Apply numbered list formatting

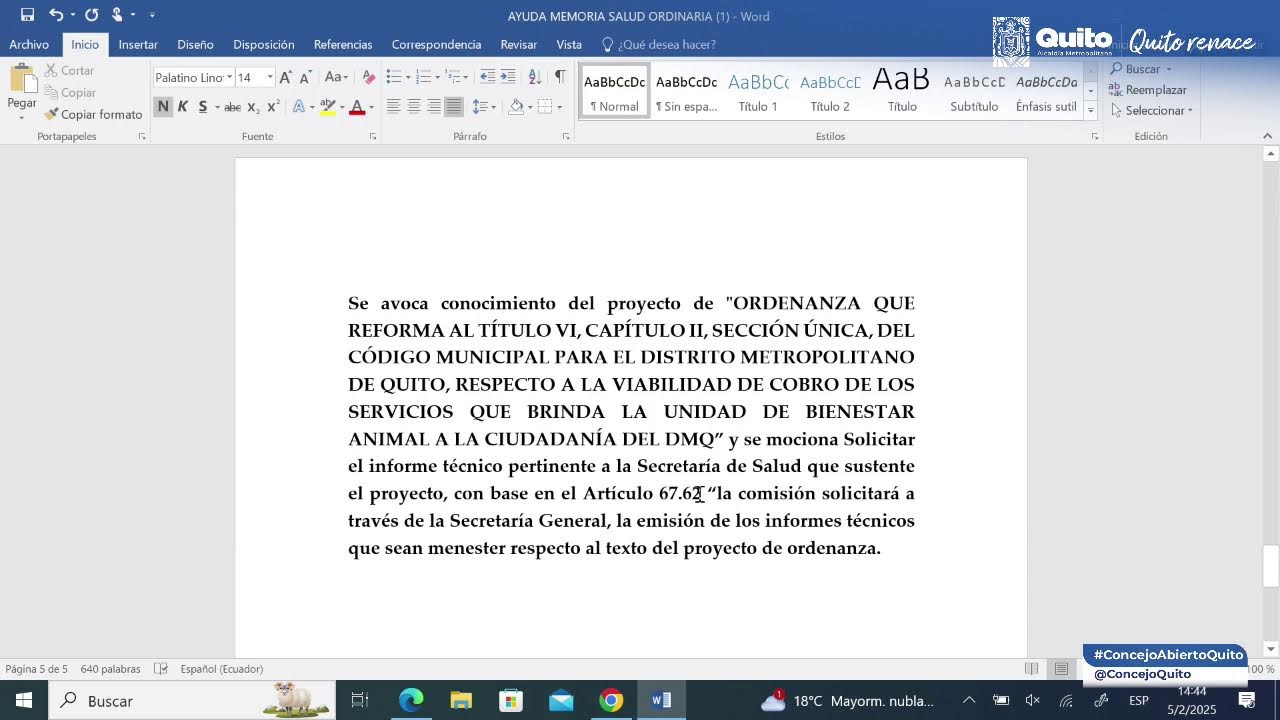click(423, 77)
